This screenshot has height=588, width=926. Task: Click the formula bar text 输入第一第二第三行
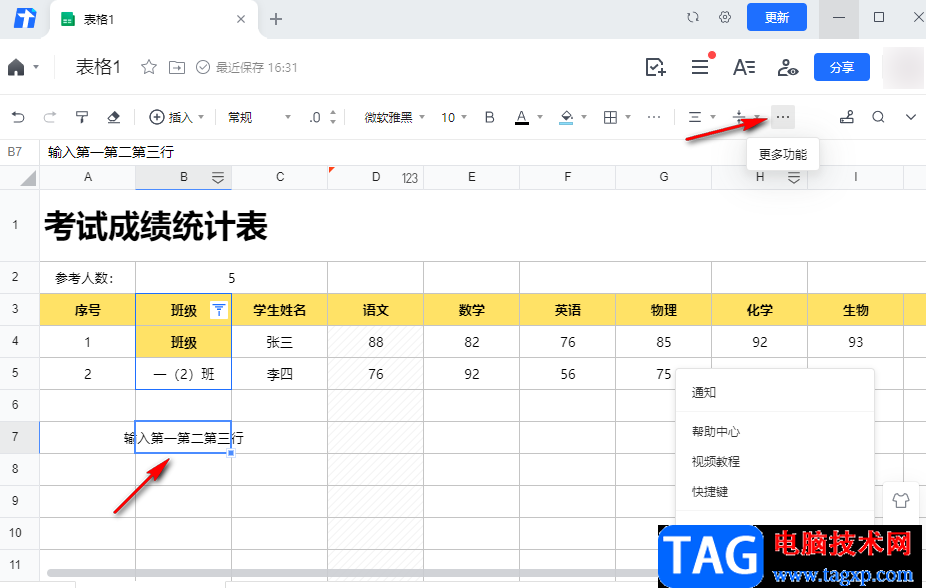pos(111,152)
